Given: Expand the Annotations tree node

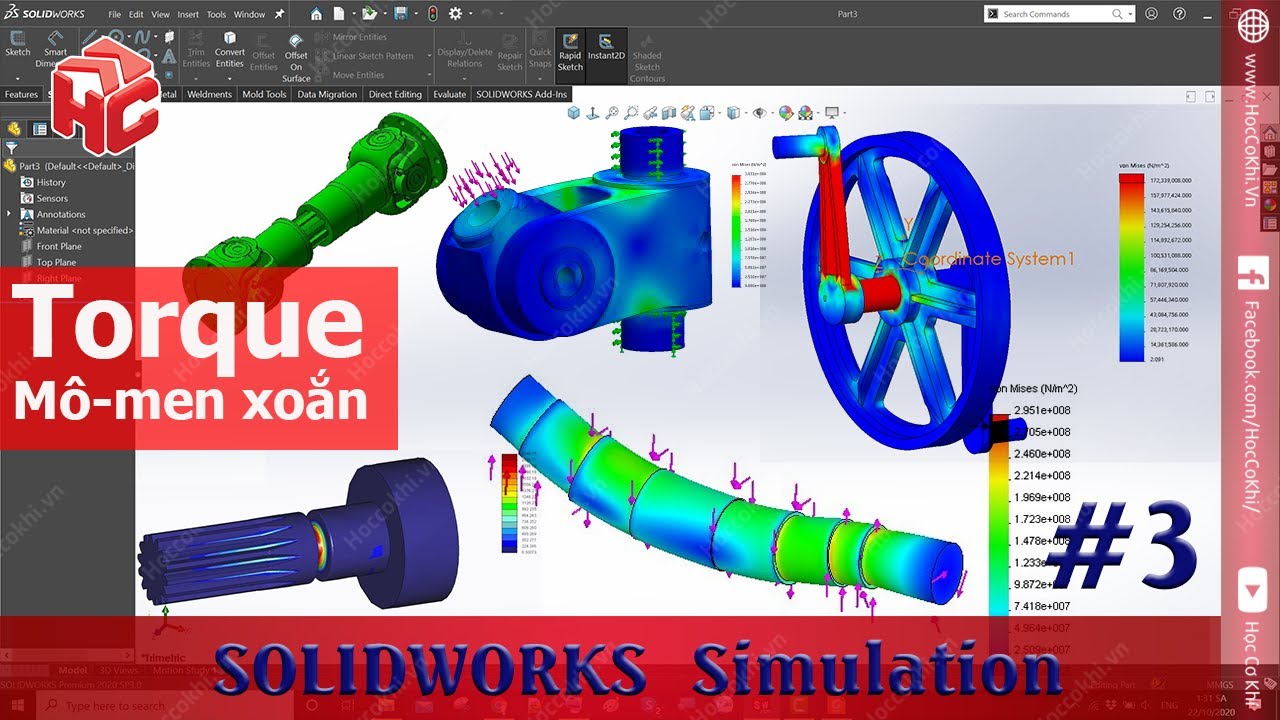Looking at the screenshot, I should 10,214.
